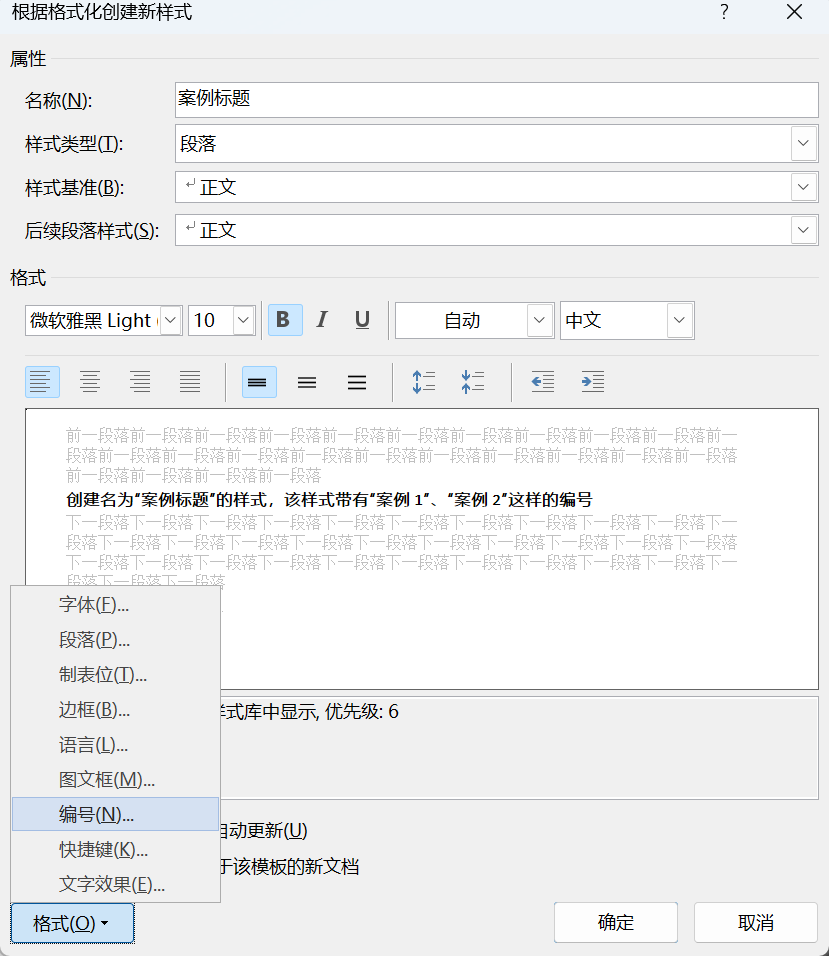829x956 pixels.
Task: Click the 优先级: 6 description text
Action: point(361,712)
